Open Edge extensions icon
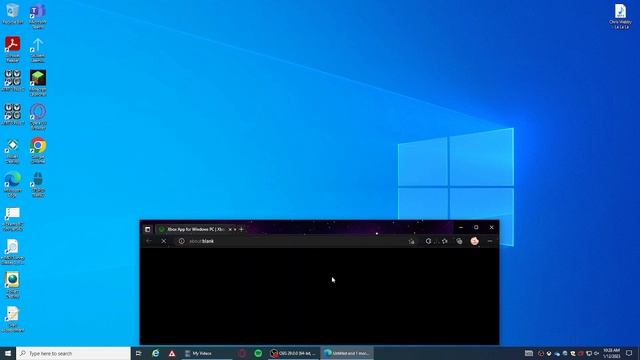 click(428, 241)
